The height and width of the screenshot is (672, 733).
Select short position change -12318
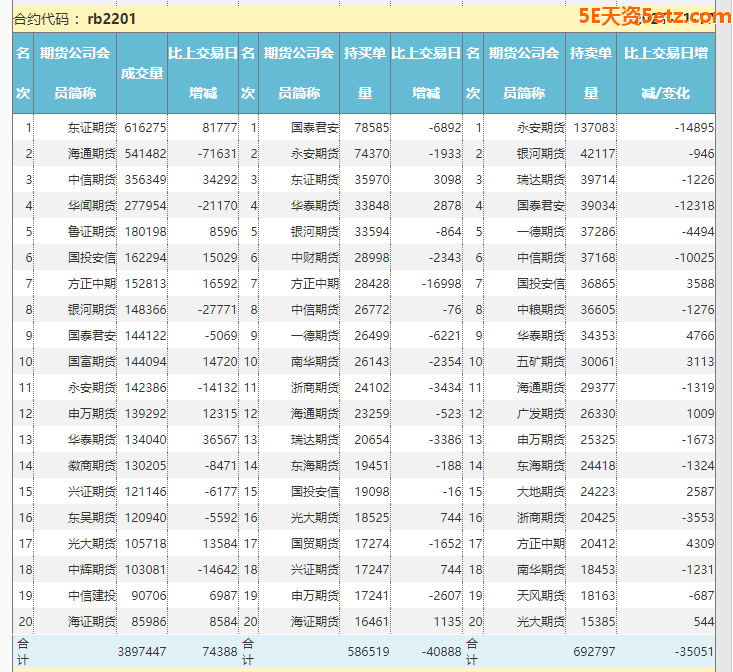click(694, 206)
